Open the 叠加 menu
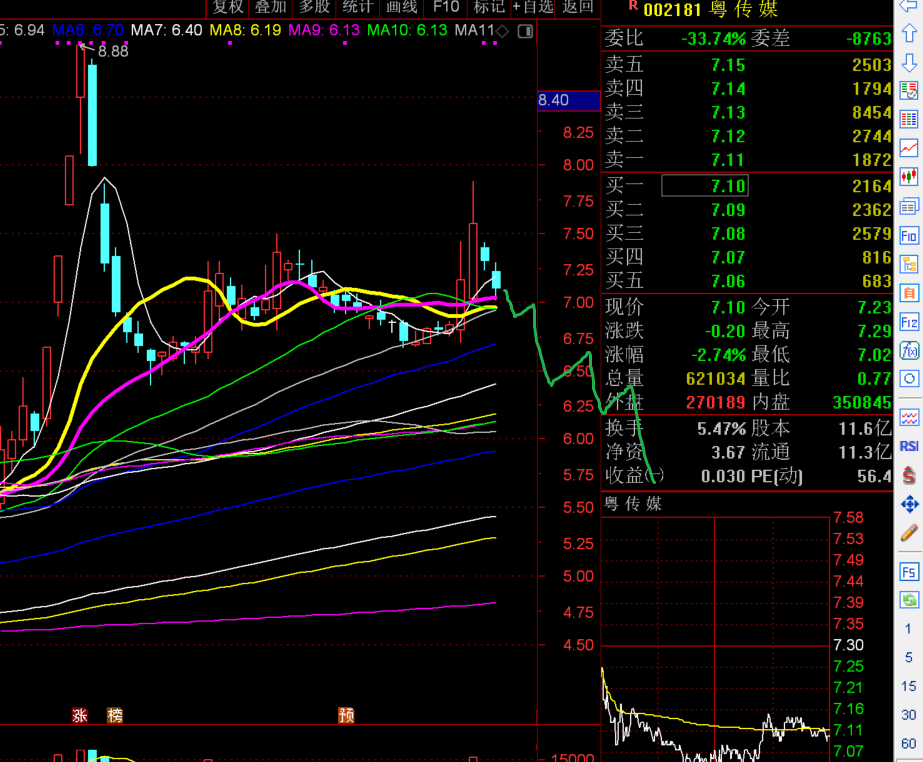 270,7
